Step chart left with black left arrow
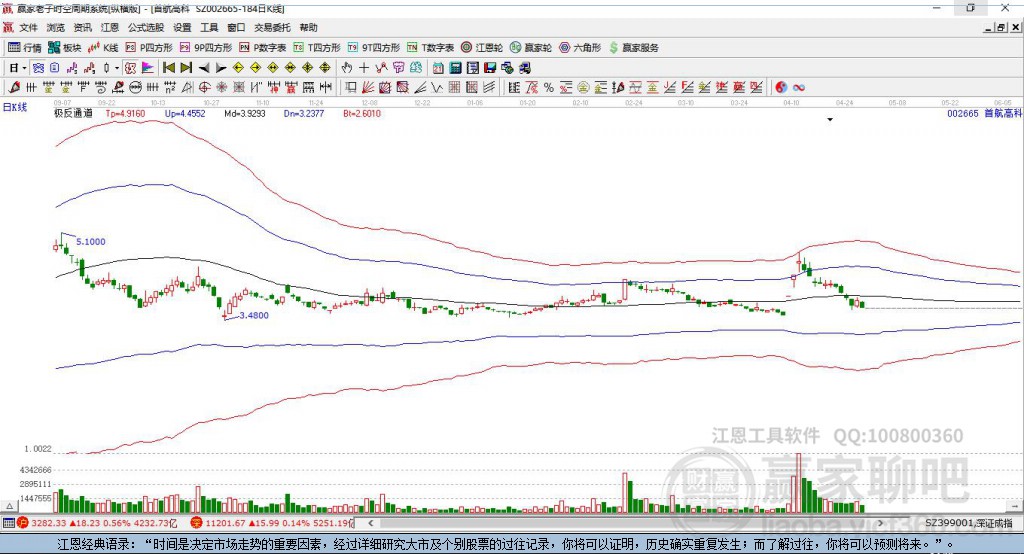 click(x=204, y=68)
